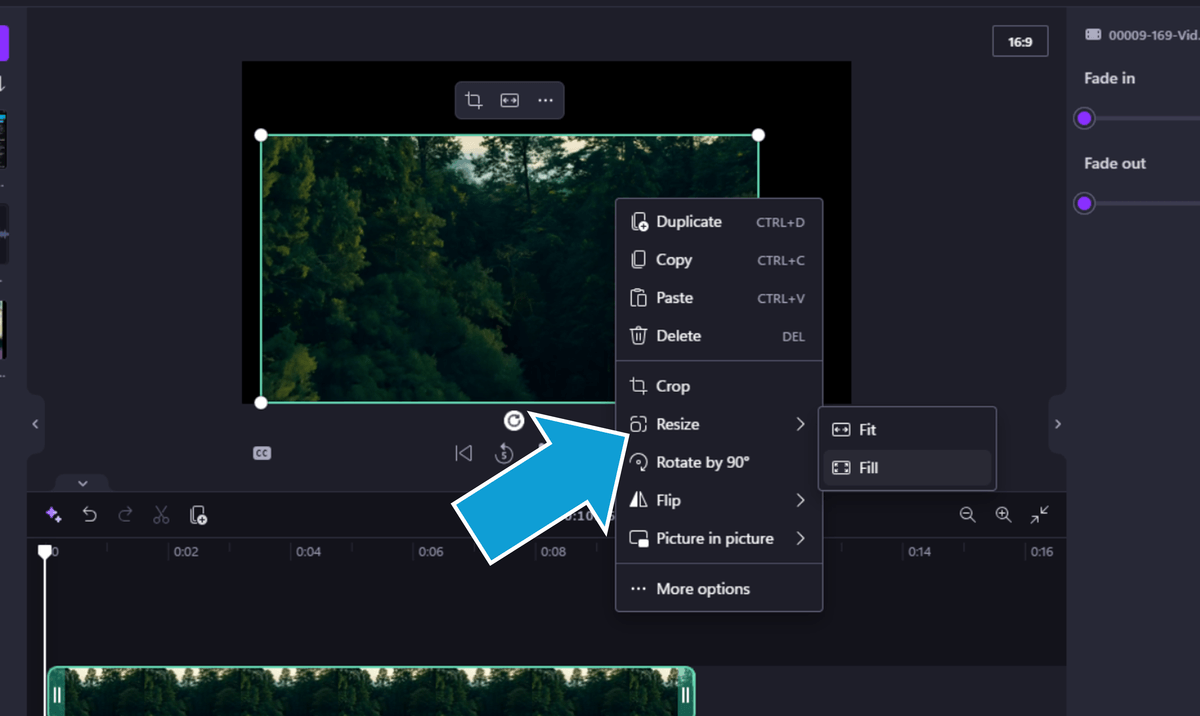1200x716 pixels.
Task: Click the zoom in magnifier above the timeline
Action: (x=1003, y=514)
